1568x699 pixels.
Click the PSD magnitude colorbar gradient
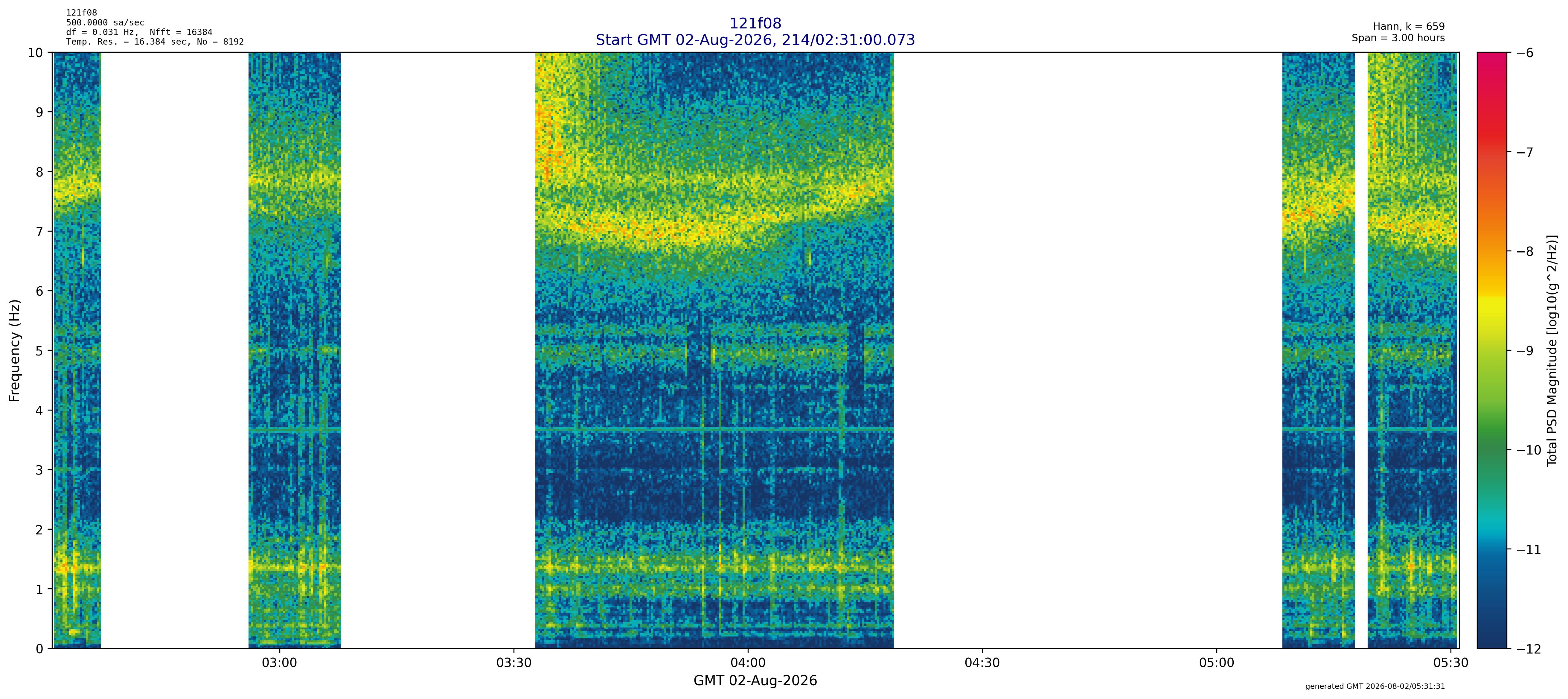click(1492, 351)
